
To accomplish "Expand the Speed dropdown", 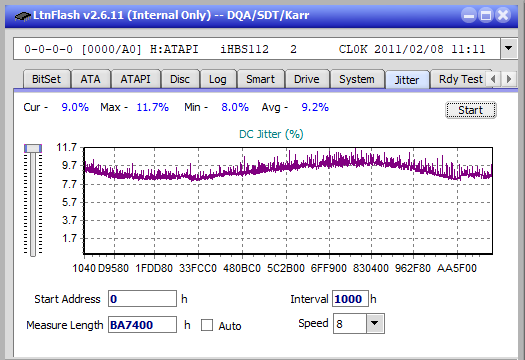I will pyautogui.click(x=375, y=323).
